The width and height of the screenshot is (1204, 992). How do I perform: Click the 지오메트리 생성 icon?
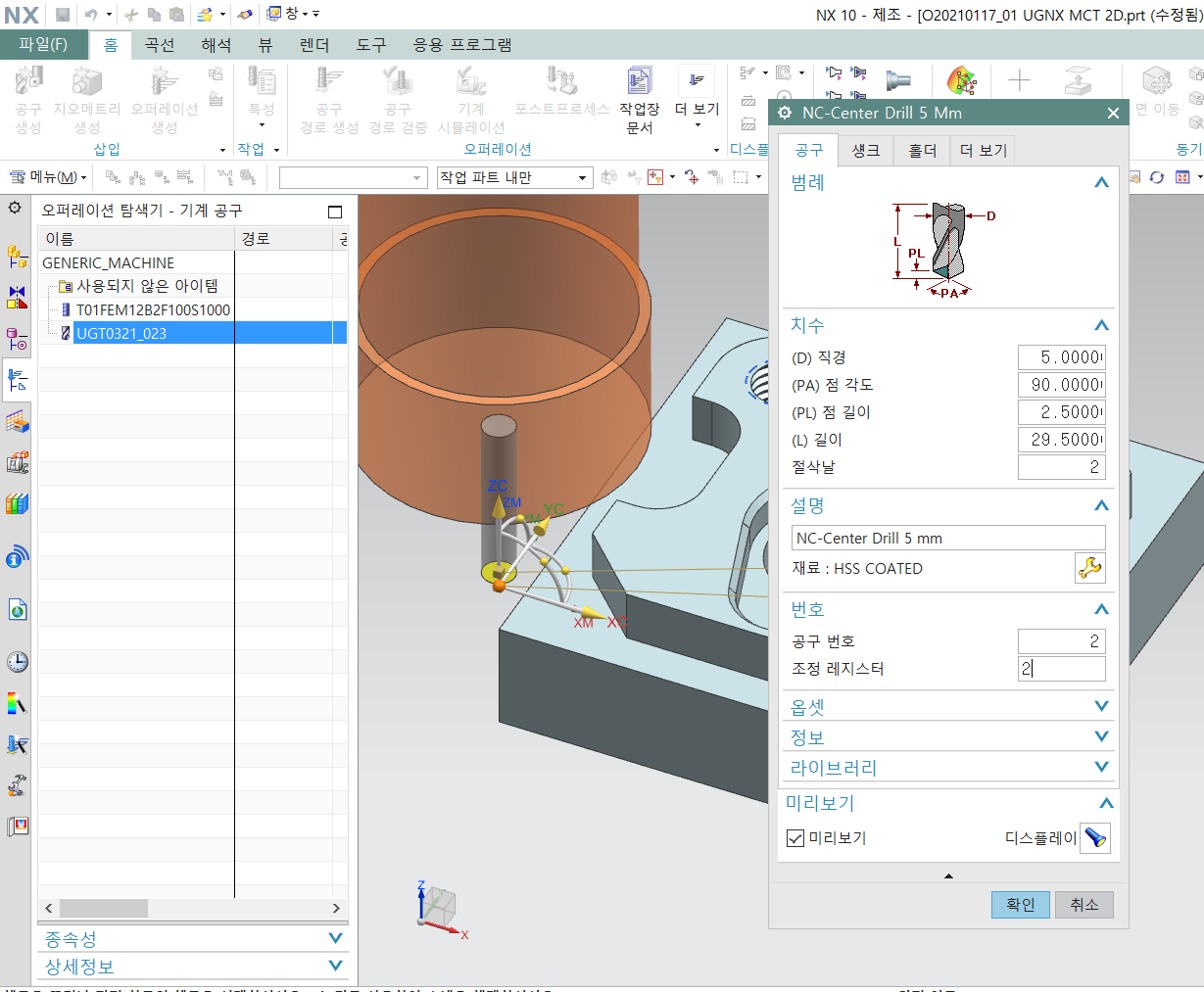coord(87,100)
